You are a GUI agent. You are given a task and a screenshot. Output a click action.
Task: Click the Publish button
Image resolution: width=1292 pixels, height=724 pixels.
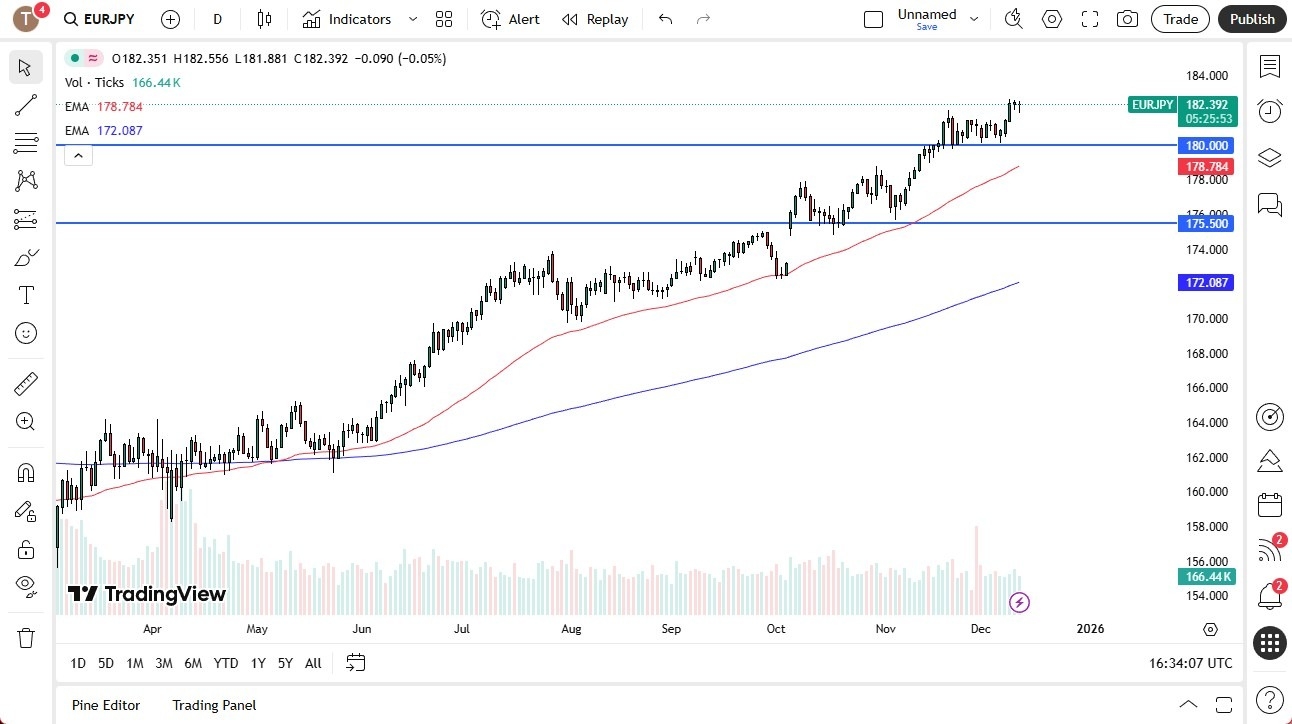[1251, 19]
